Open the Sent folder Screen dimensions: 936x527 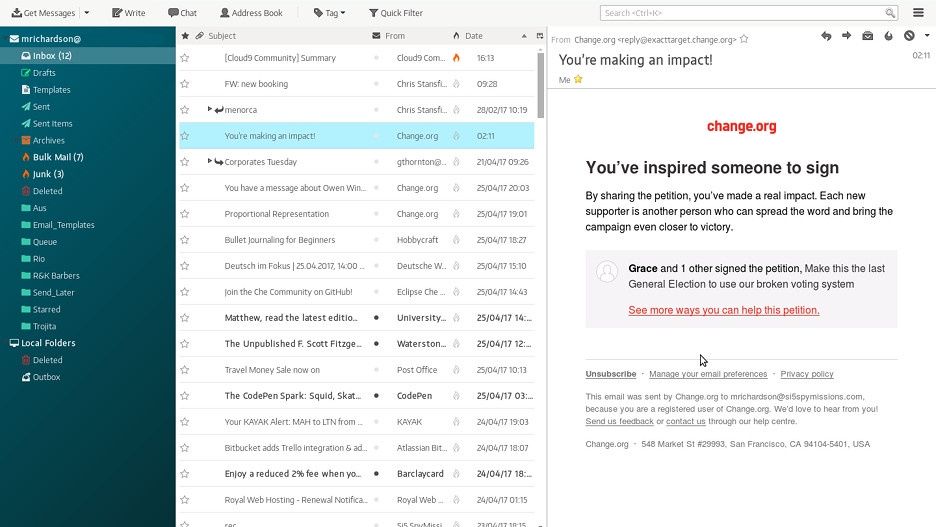pos(35,107)
